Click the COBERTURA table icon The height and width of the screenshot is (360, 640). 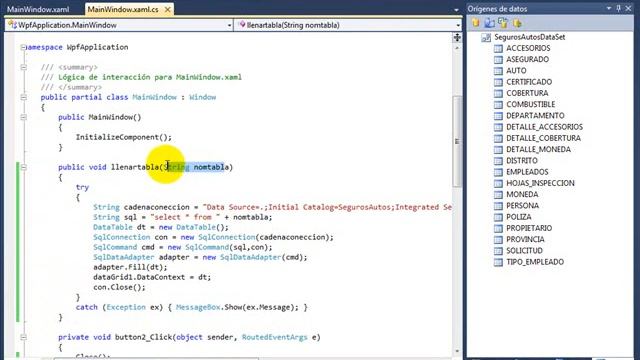coord(498,93)
